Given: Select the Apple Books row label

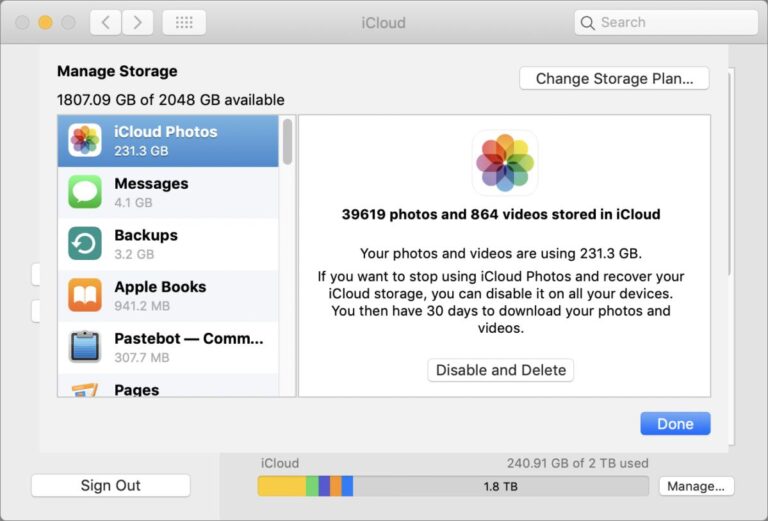Looking at the screenshot, I should point(160,287).
